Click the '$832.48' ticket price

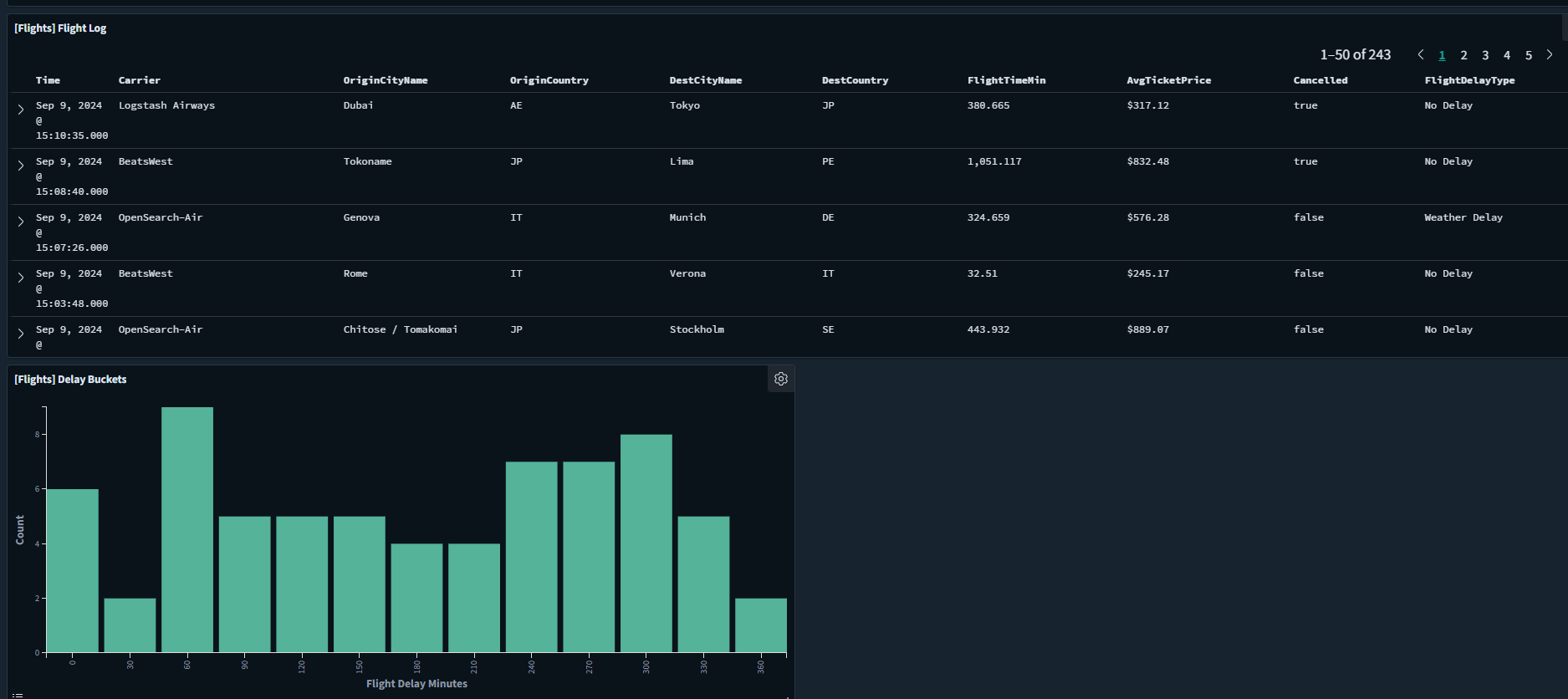coord(1147,161)
